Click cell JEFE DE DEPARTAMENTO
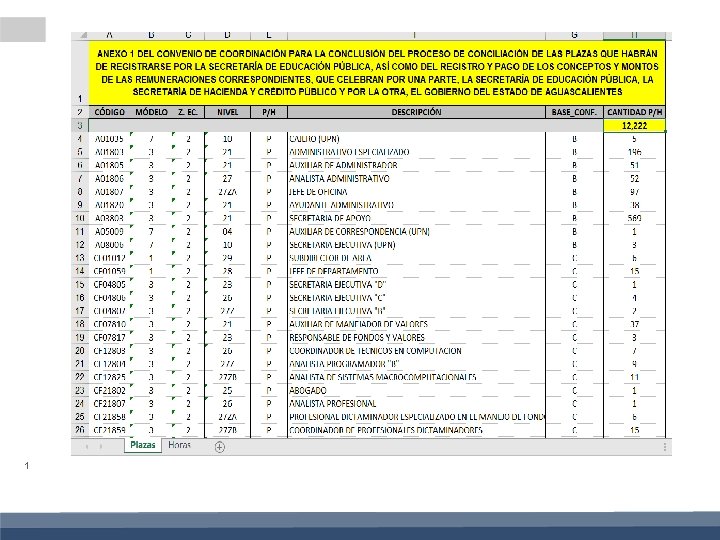Image resolution: width=720 pixels, height=540 pixels. pyautogui.click(x=416, y=271)
